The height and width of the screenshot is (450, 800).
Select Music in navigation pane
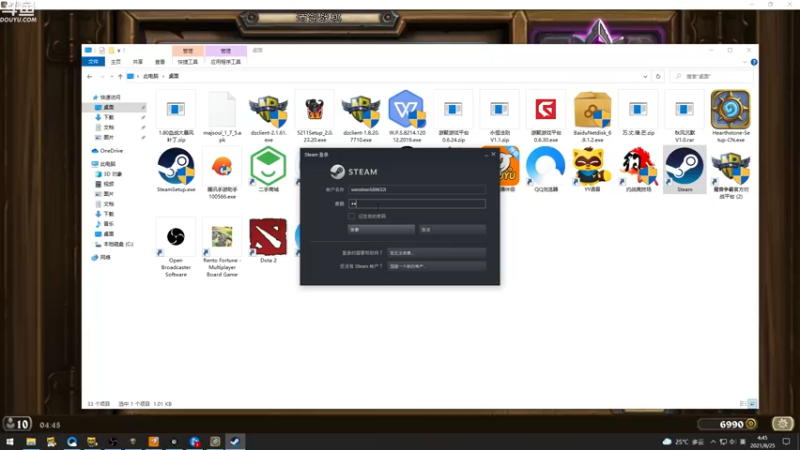point(105,224)
